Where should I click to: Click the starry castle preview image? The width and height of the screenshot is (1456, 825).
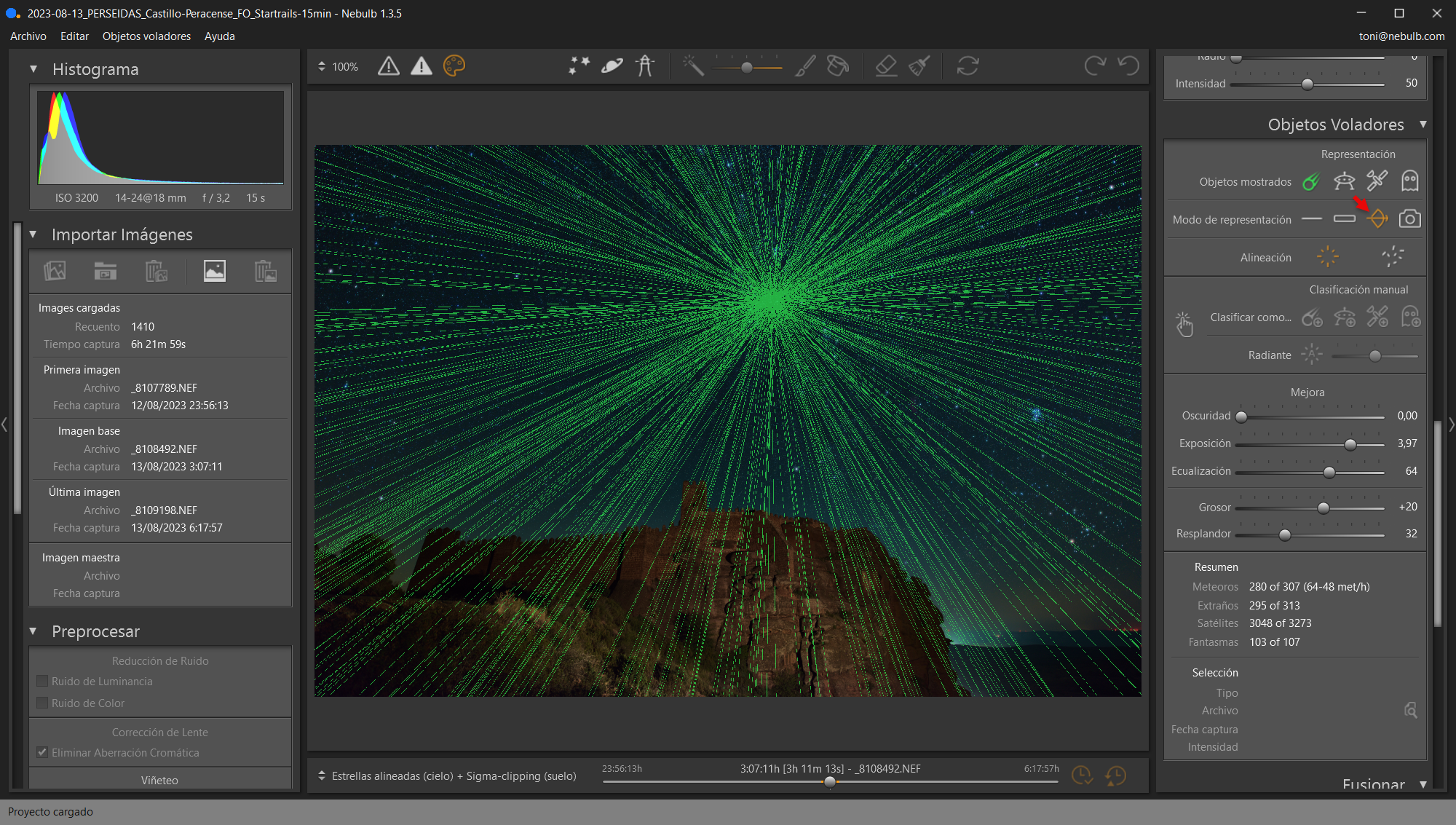[727, 420]
